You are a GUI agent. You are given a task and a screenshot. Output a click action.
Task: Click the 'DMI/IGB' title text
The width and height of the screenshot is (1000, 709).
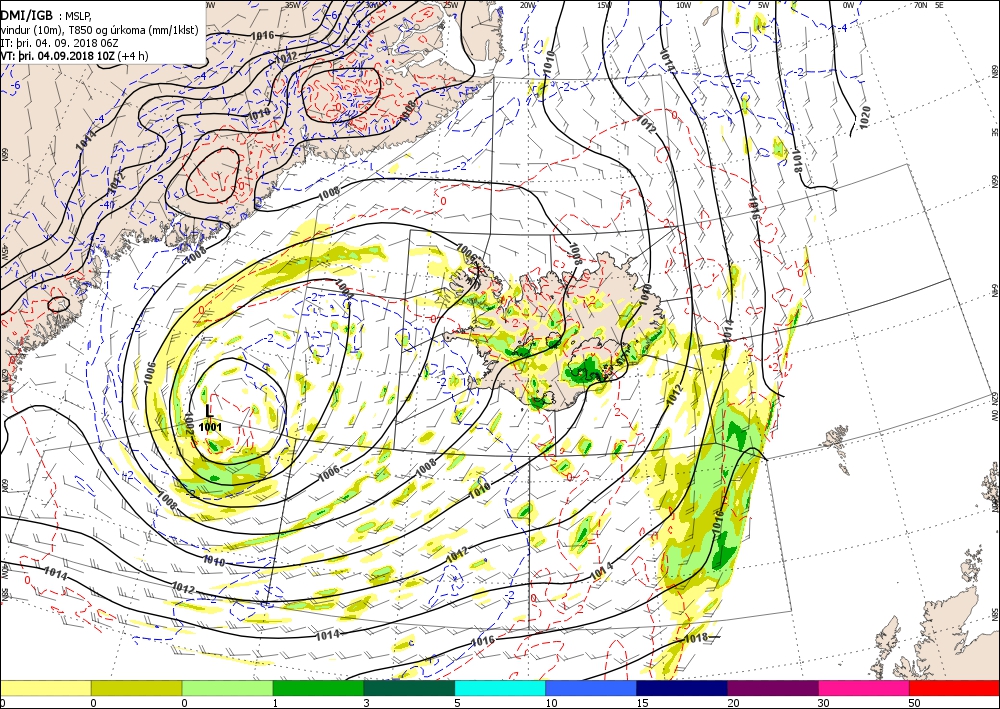[x=26, y=15]
